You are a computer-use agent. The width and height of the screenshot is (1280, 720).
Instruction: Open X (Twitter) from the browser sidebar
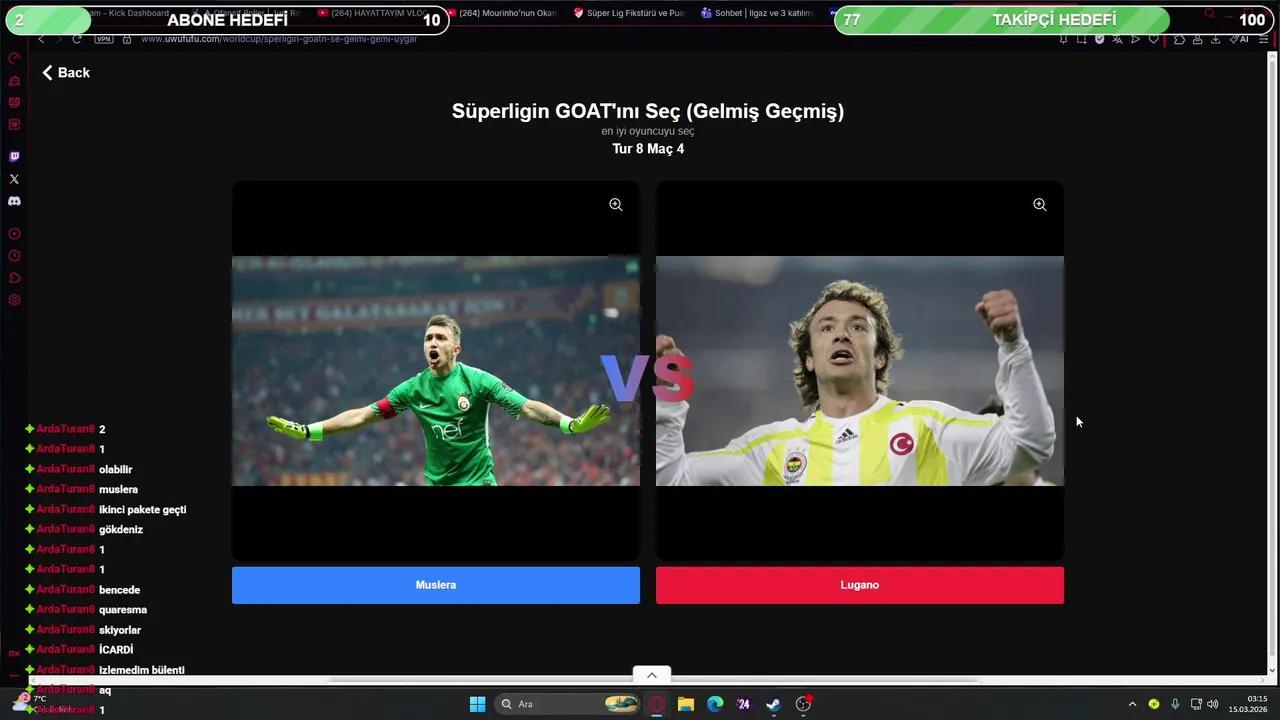point(14,179)
